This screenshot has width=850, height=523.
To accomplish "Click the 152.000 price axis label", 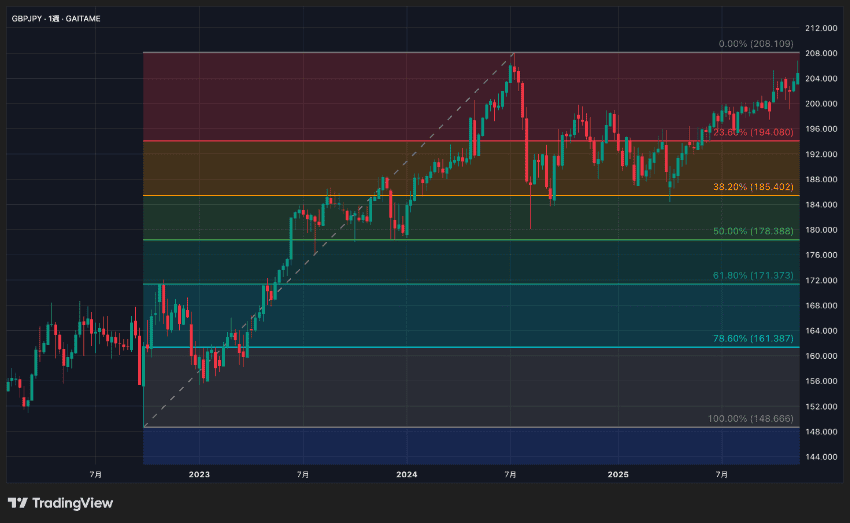I will 821,406.
